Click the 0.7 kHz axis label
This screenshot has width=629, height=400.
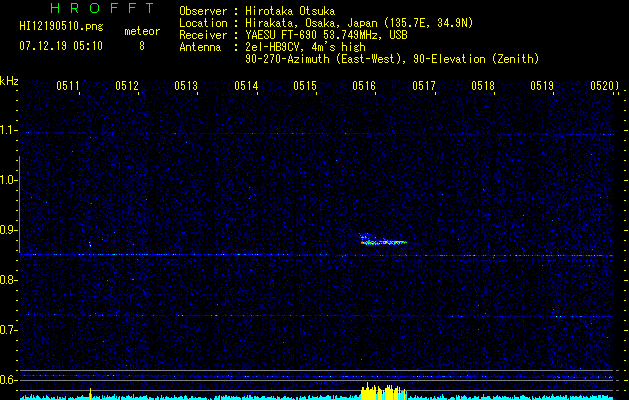tap(8, 330)
